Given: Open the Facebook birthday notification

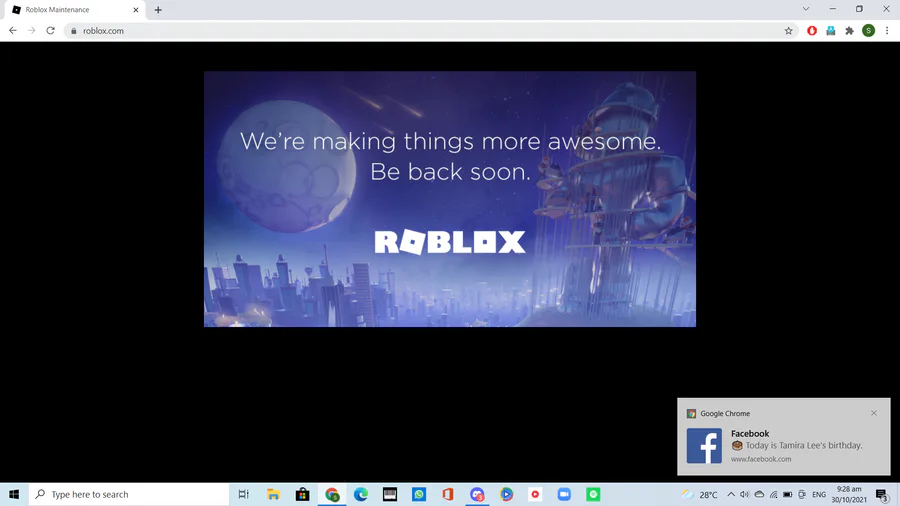Looking at the screenshot, I should click(784, 437).
